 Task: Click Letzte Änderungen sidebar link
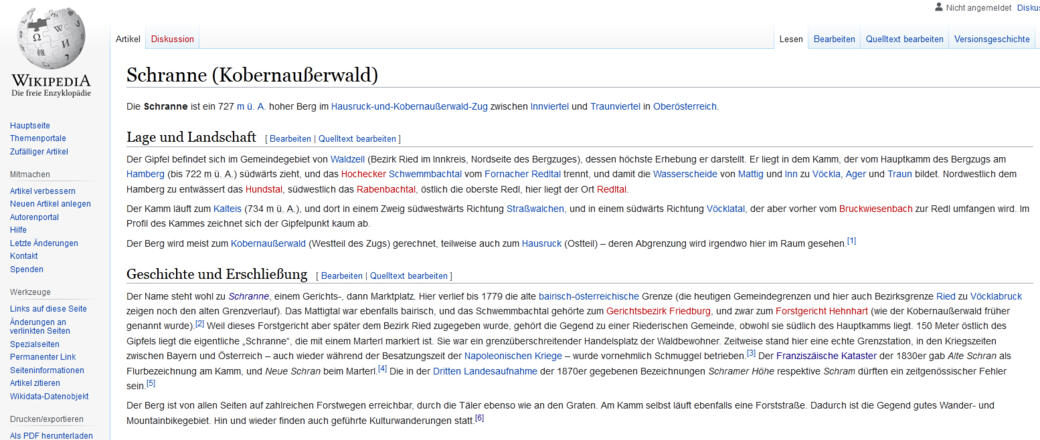44,243
